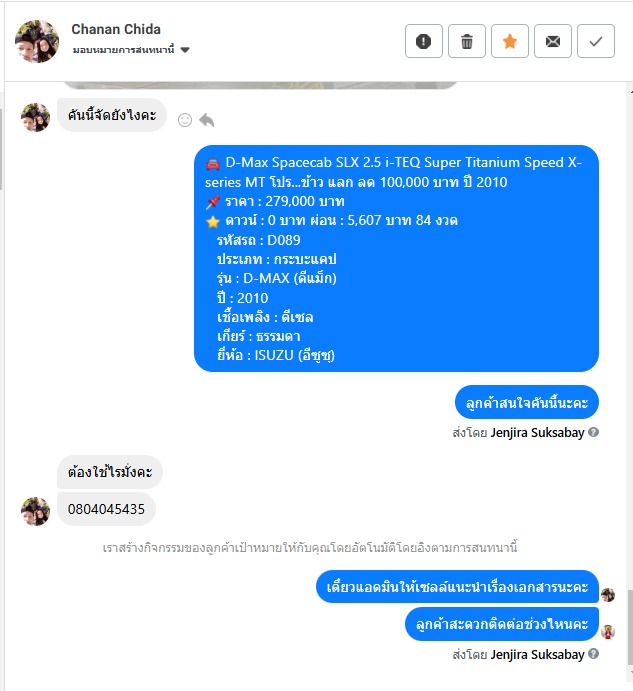Click help icon beside last Jenjira Suksabay

(x=593, y=654)
